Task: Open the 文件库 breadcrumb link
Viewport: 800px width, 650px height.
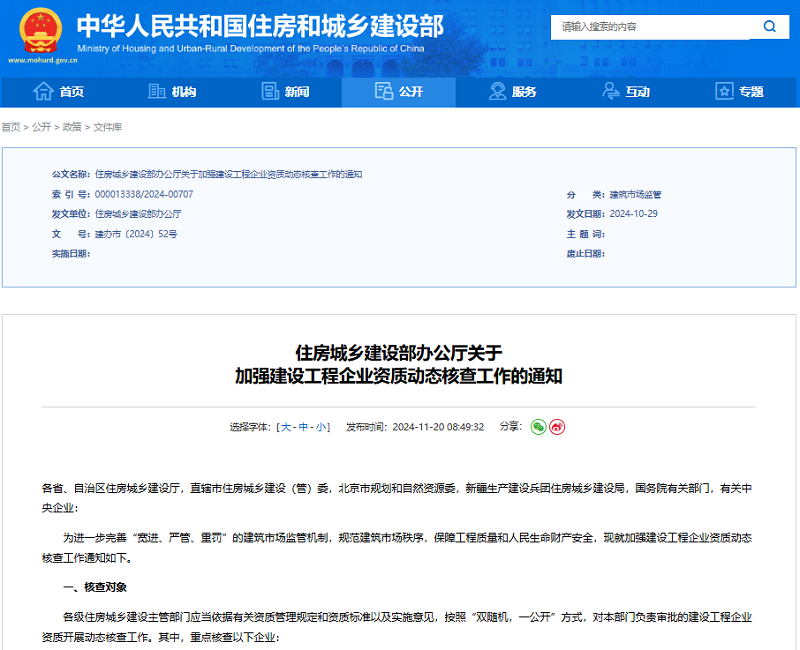Action: tap(108, 129)
